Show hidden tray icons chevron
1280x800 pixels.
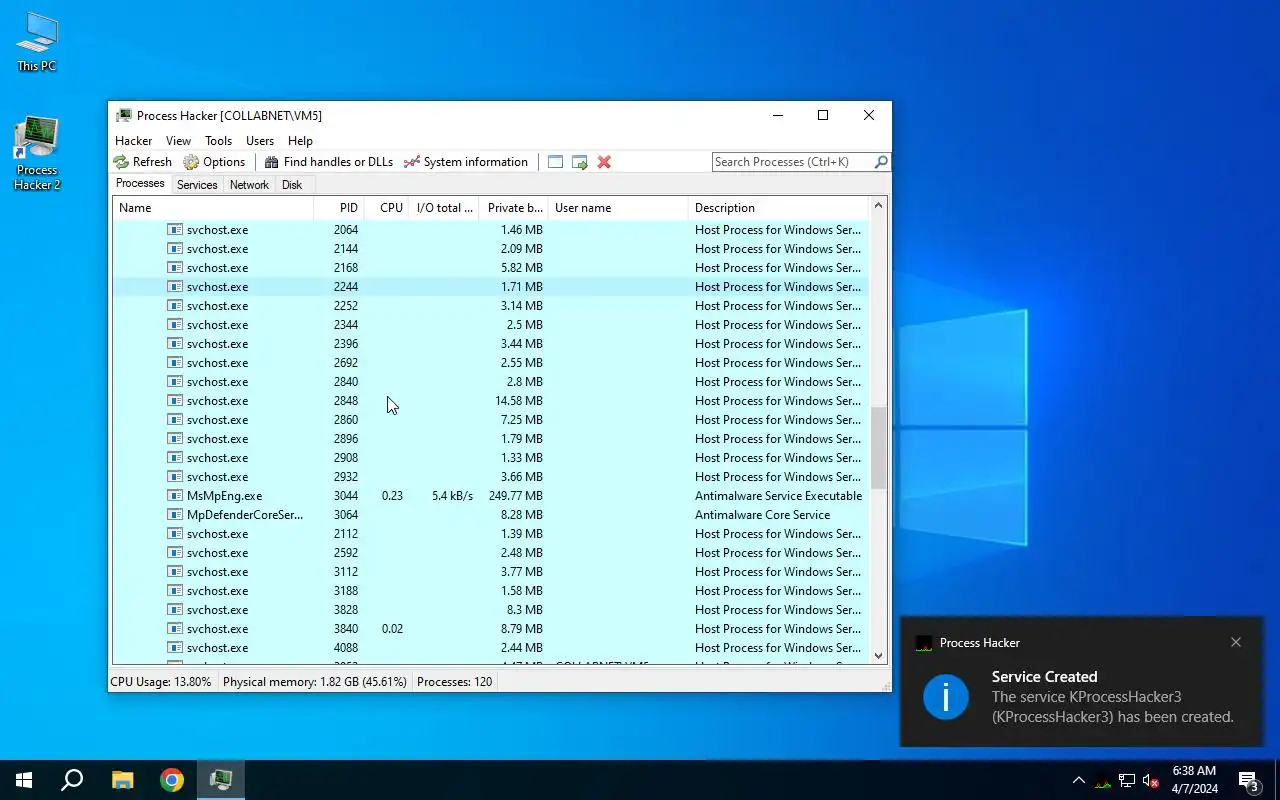[1079, 780]
